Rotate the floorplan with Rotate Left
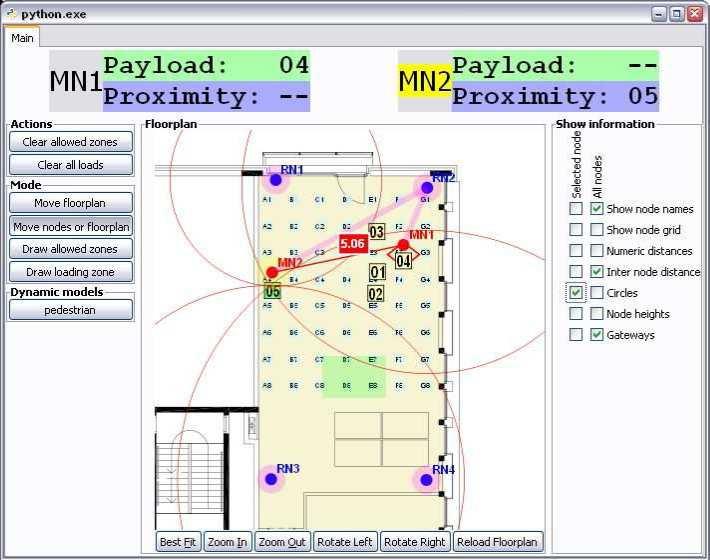710x560 pixels. pyautogui.click(x=345, y=541)
